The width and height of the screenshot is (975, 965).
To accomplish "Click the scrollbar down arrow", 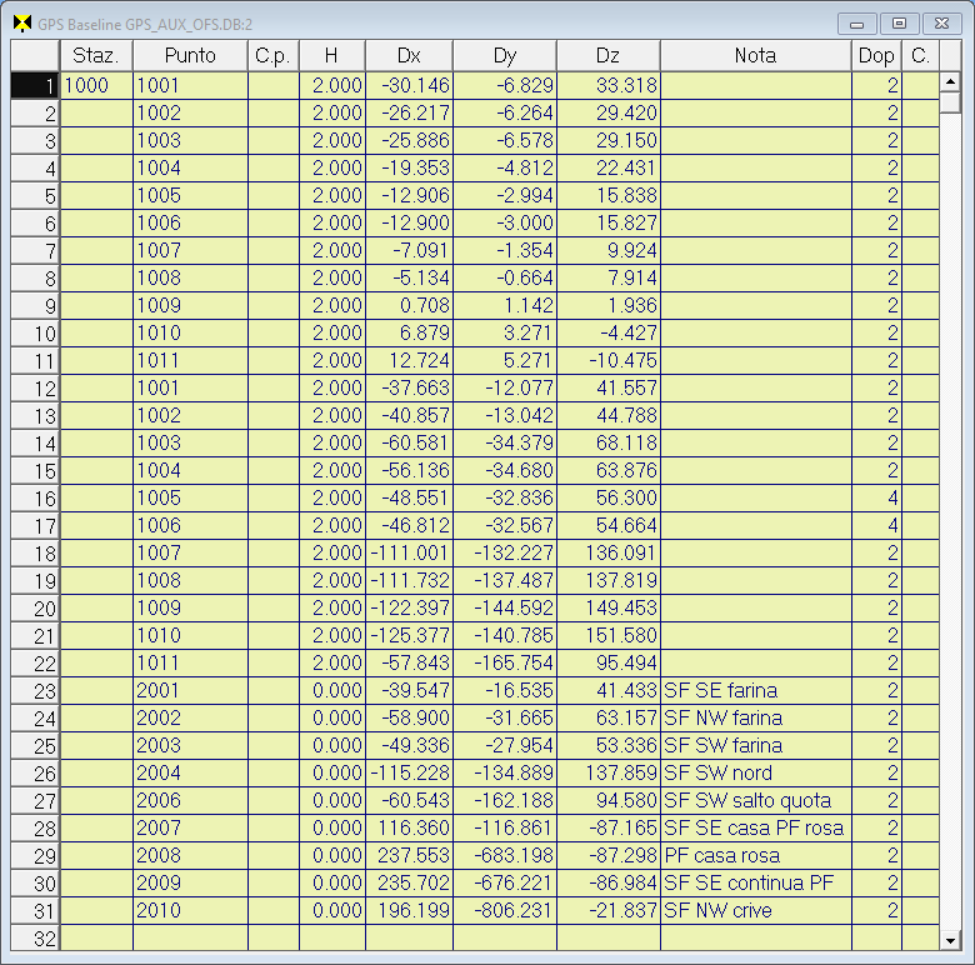I will [x=950, y=940].
